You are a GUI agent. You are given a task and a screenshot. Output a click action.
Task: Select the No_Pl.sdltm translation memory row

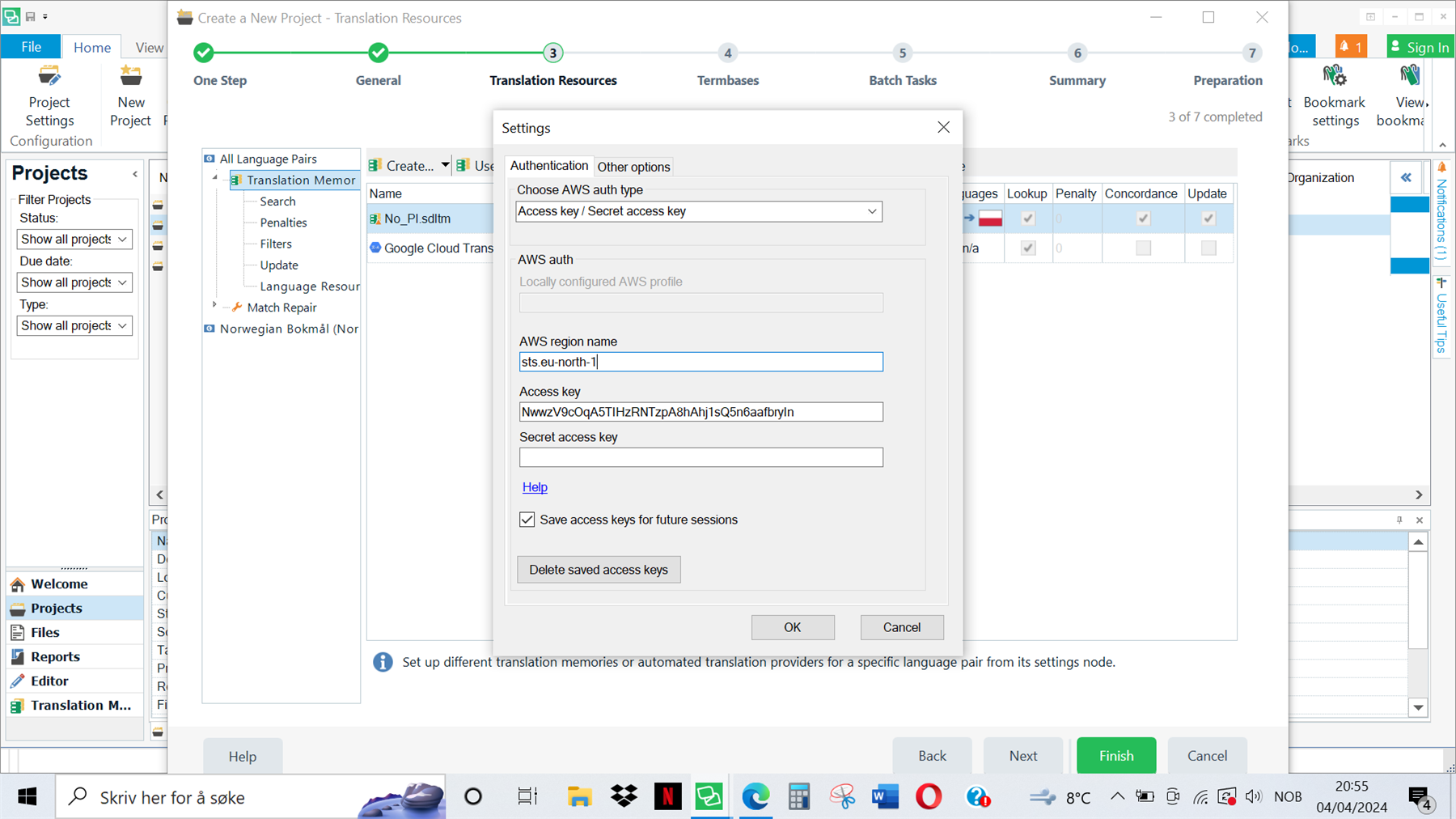pos(430,219)
